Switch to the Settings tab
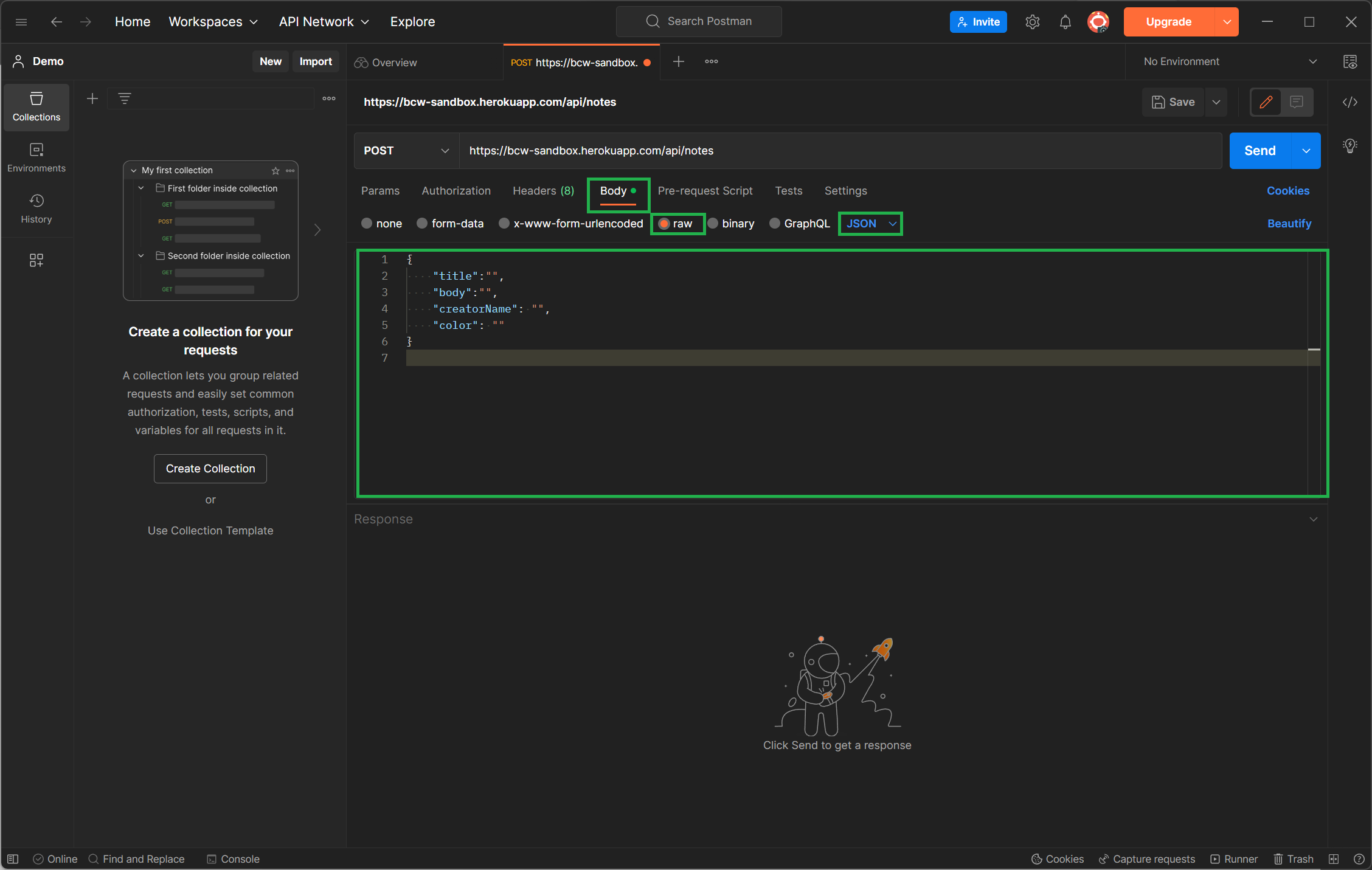Viewport: 1372px width, 870px height. 845,191
